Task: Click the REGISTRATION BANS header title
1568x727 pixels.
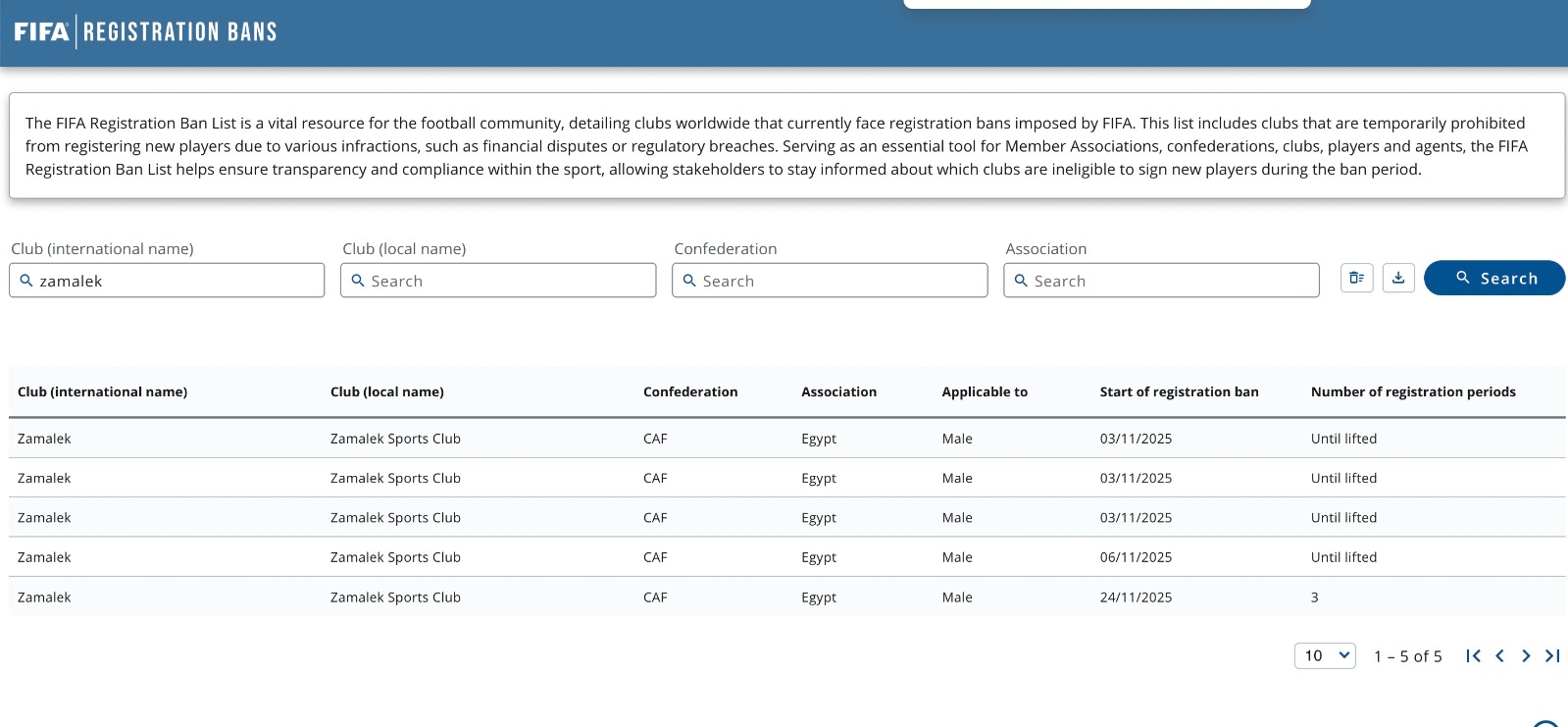Action: tap(180, 32)
